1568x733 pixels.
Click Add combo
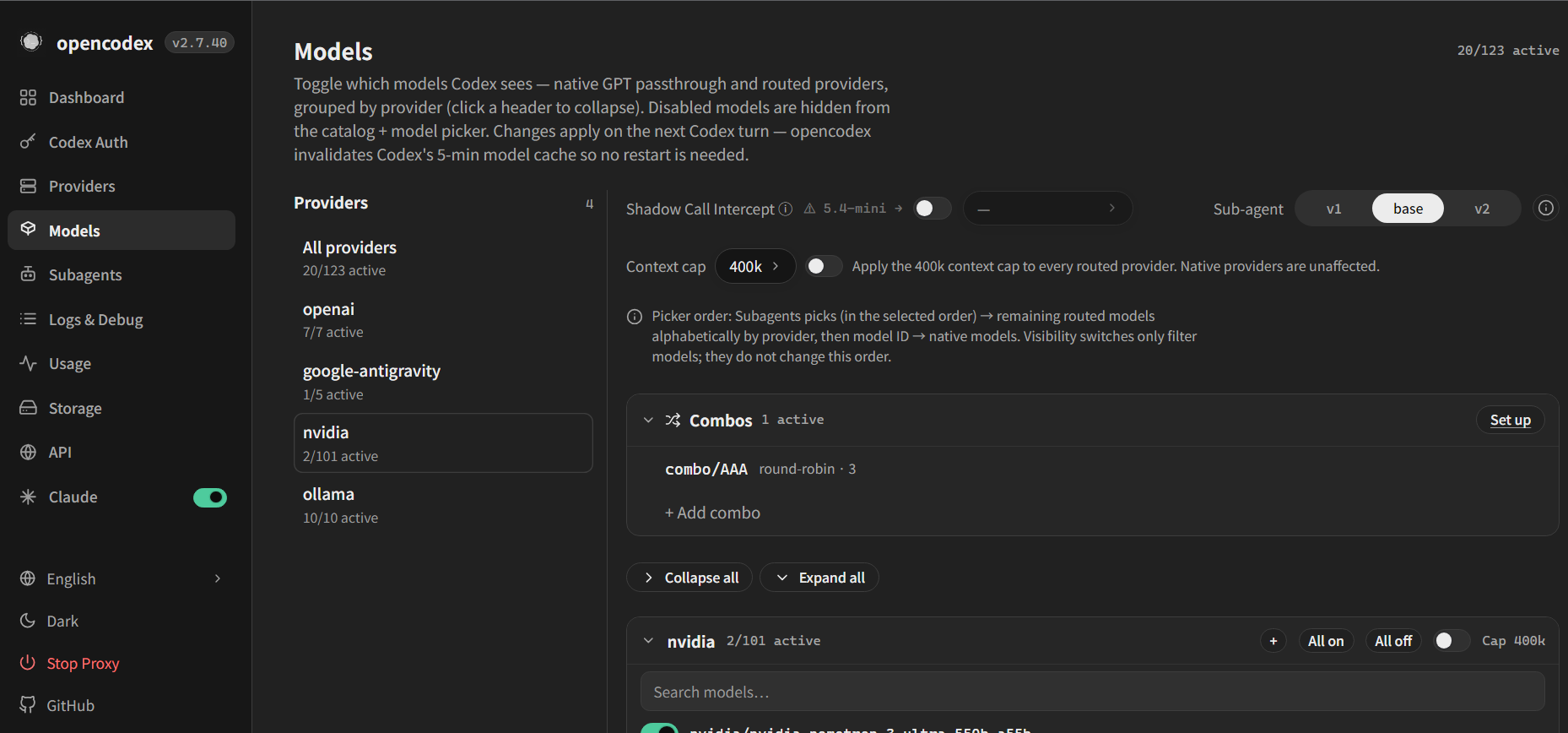click(x=712, y=513)
